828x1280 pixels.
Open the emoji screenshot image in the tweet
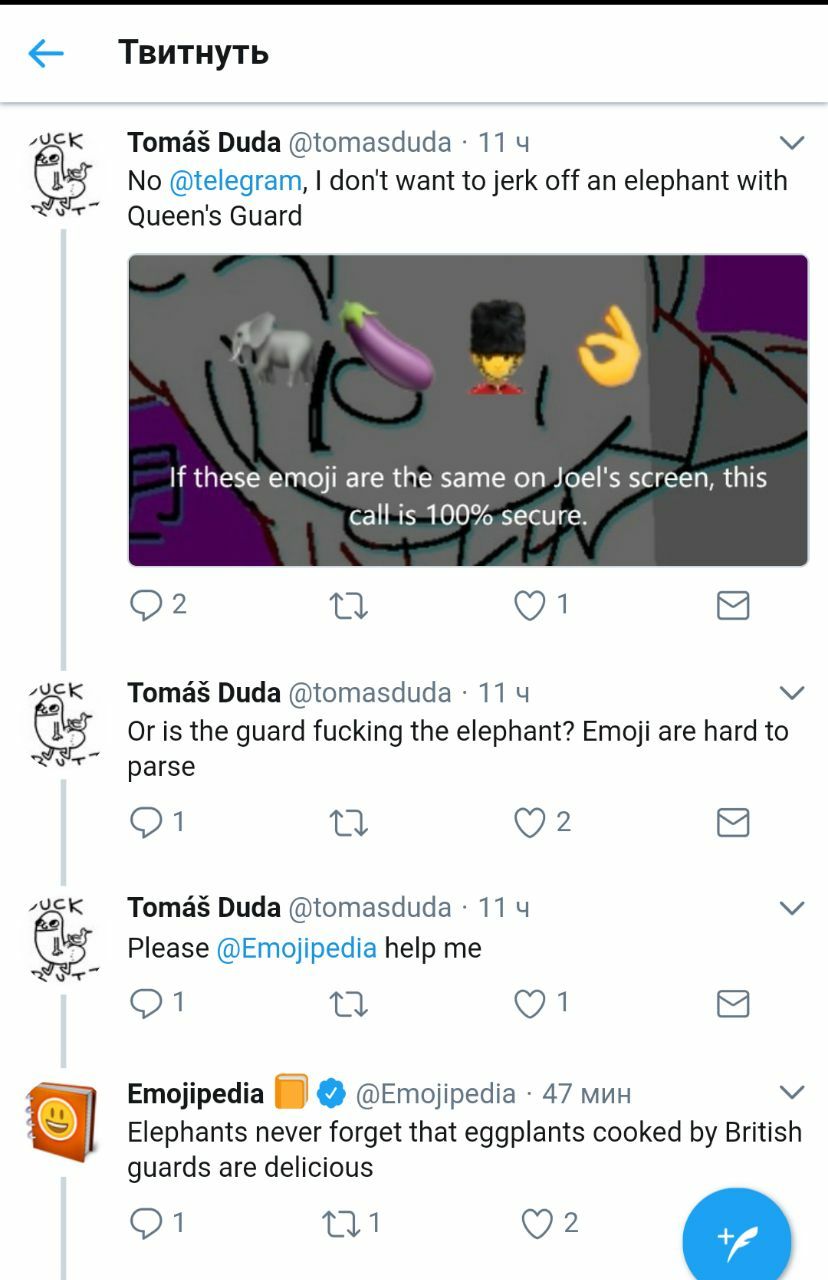[468, 410]
